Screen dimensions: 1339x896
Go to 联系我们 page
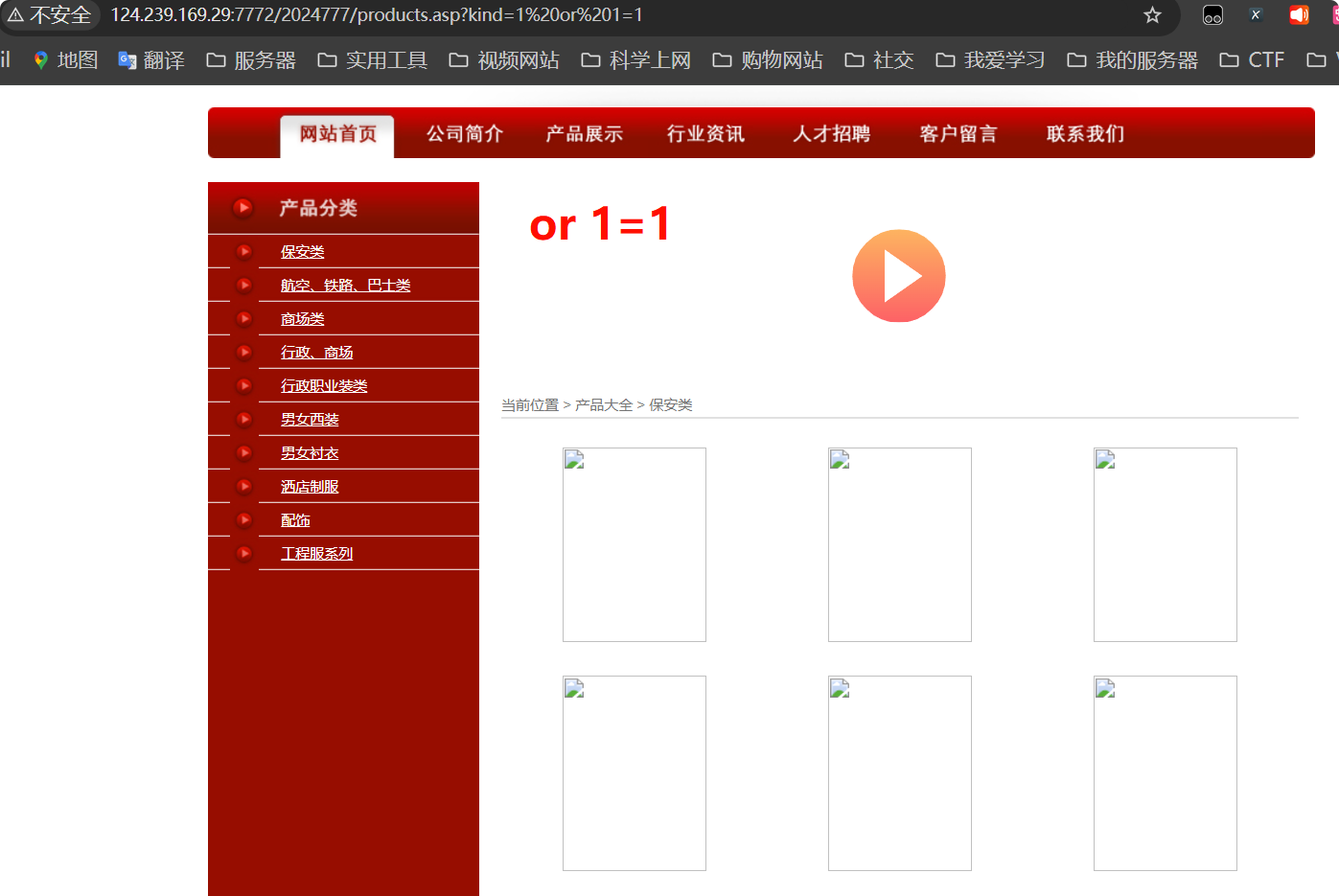click(1085, 134)
